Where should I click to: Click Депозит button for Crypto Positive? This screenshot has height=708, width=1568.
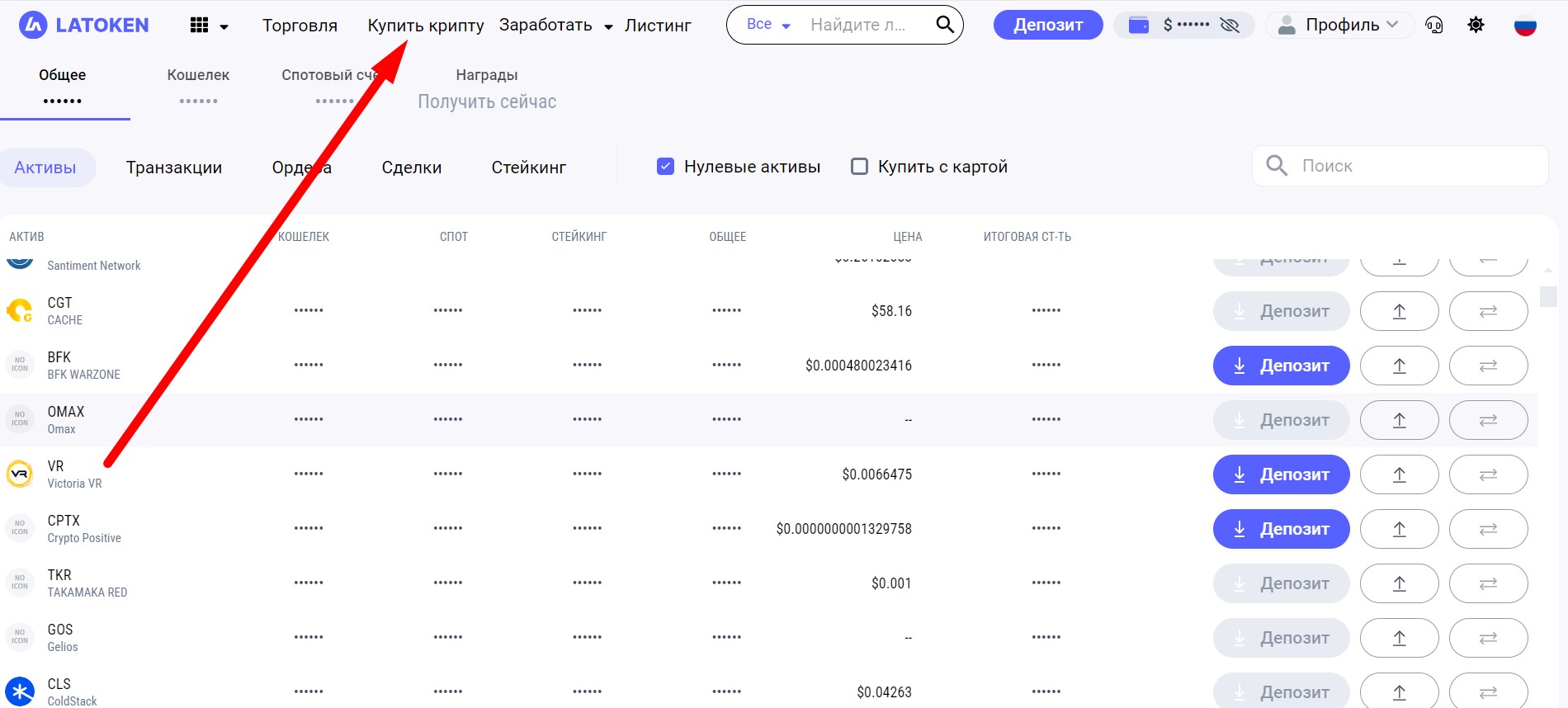point(1282,529)
